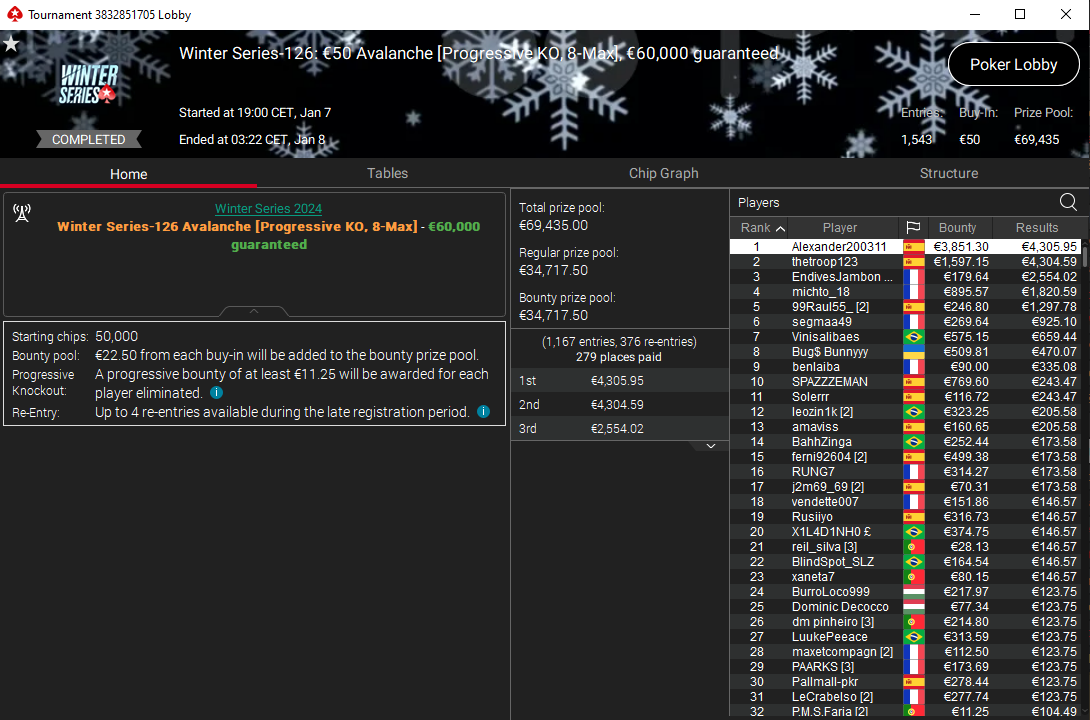Open the Chip Graph tab

[x=664, y=173]
